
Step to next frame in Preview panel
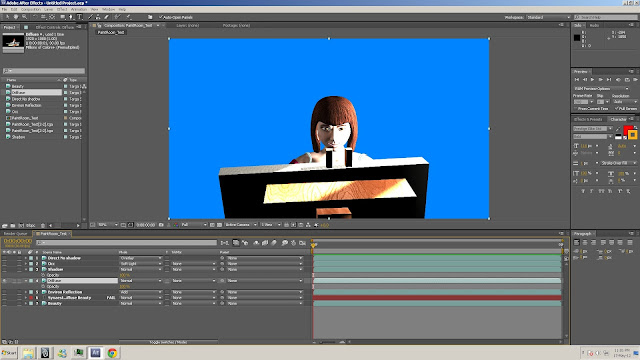(601, 80)
